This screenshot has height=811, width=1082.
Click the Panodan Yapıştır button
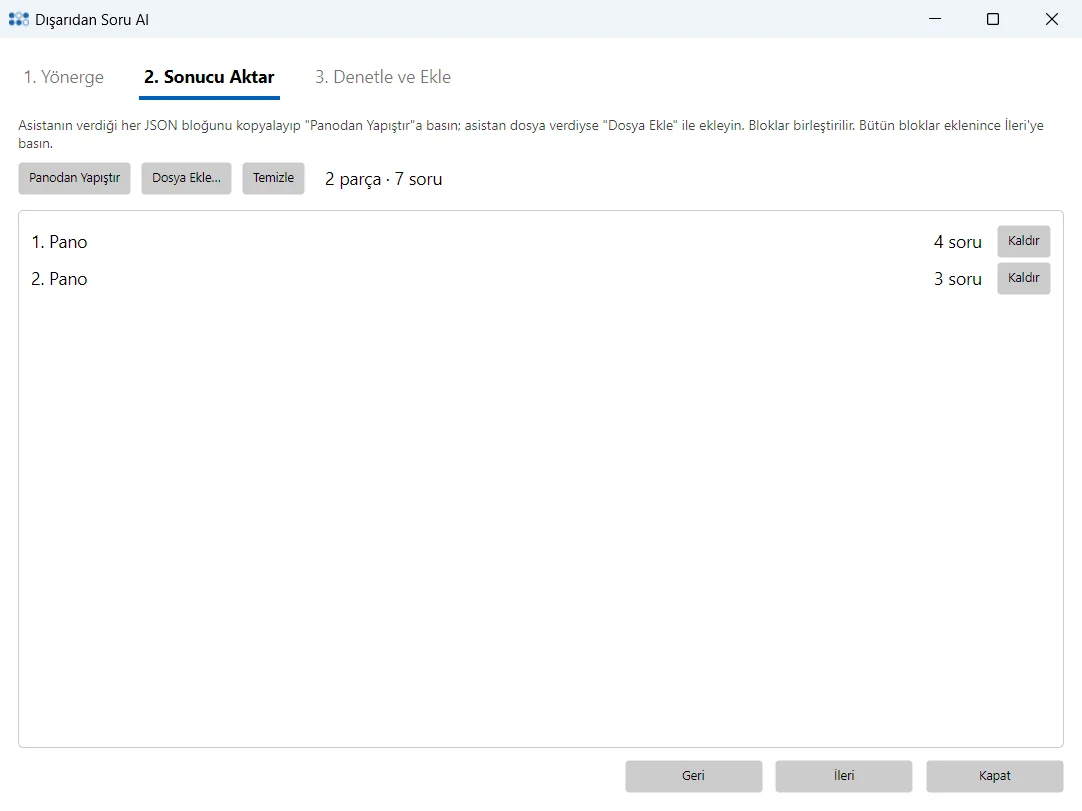point(75,178)
